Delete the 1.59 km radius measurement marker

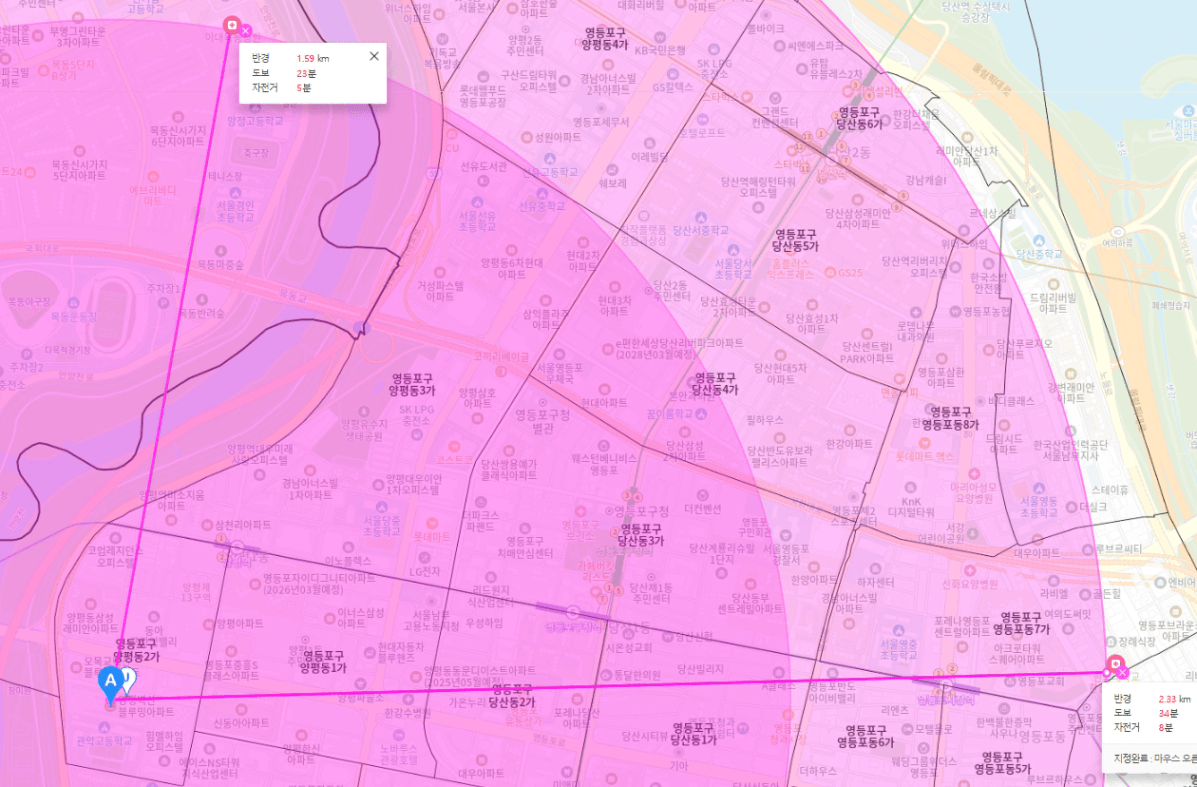tap(246, 31)
